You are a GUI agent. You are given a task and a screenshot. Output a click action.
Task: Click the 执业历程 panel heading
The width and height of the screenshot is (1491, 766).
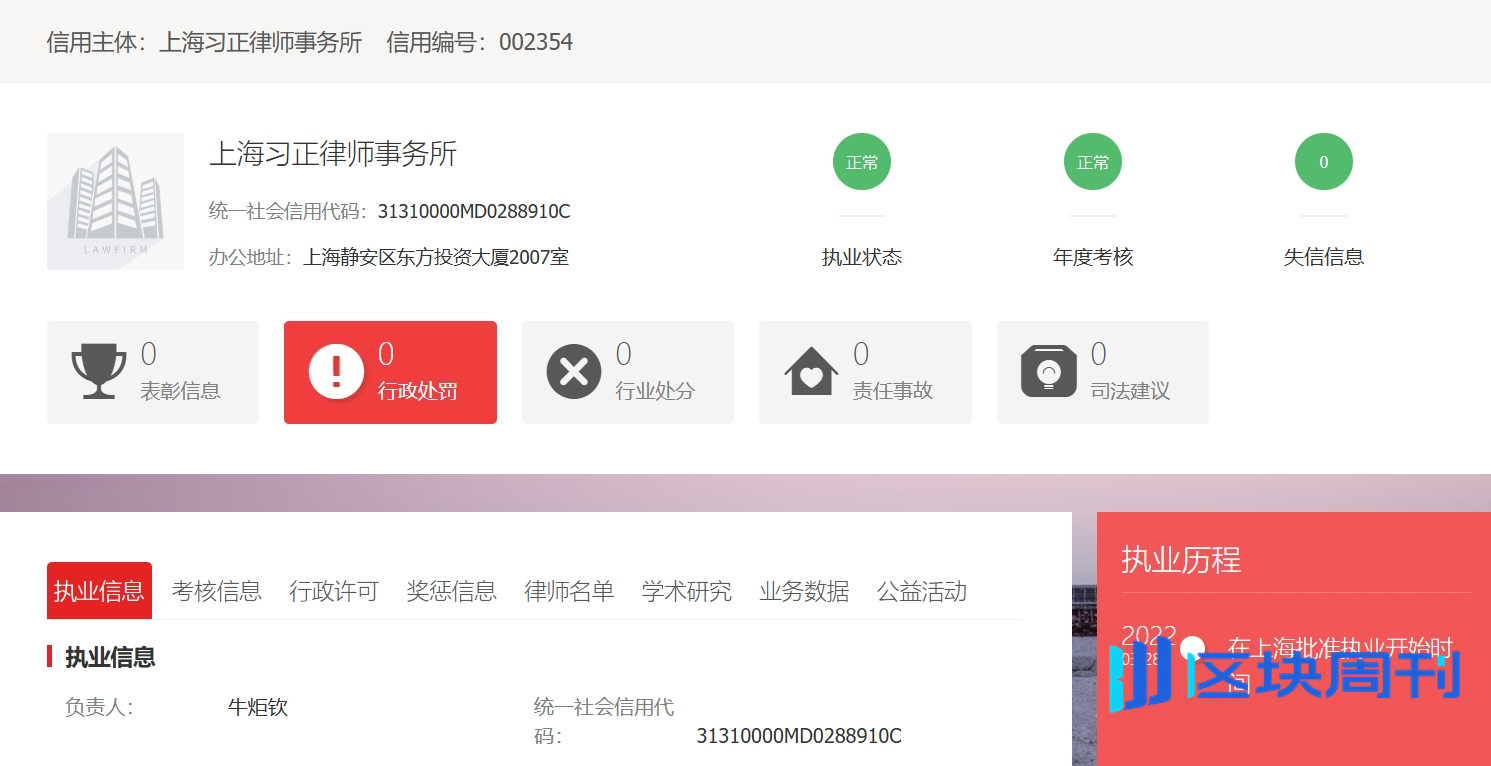[1181, 560]
